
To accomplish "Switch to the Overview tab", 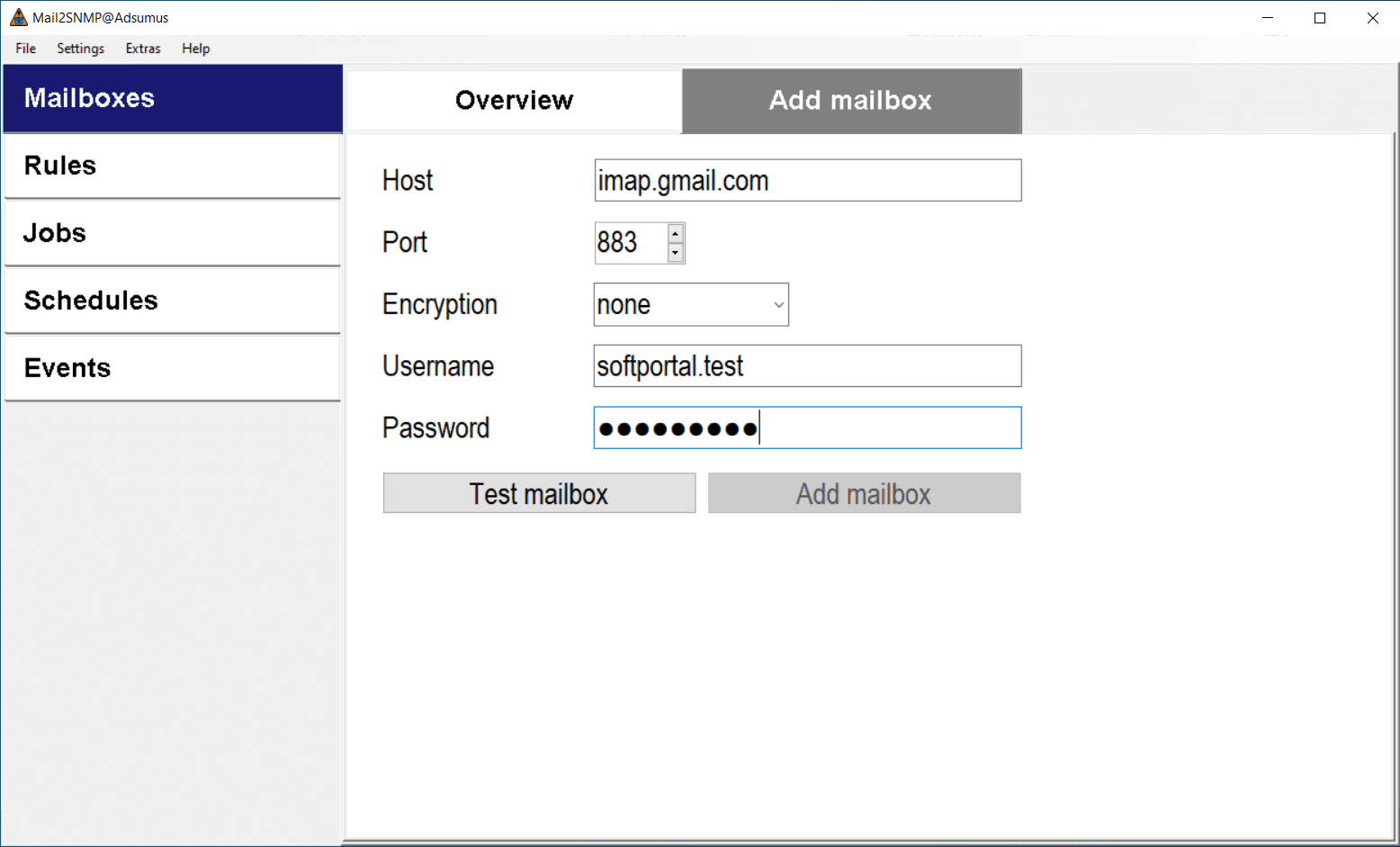I will pyautogui.click(x=514, y=100).
